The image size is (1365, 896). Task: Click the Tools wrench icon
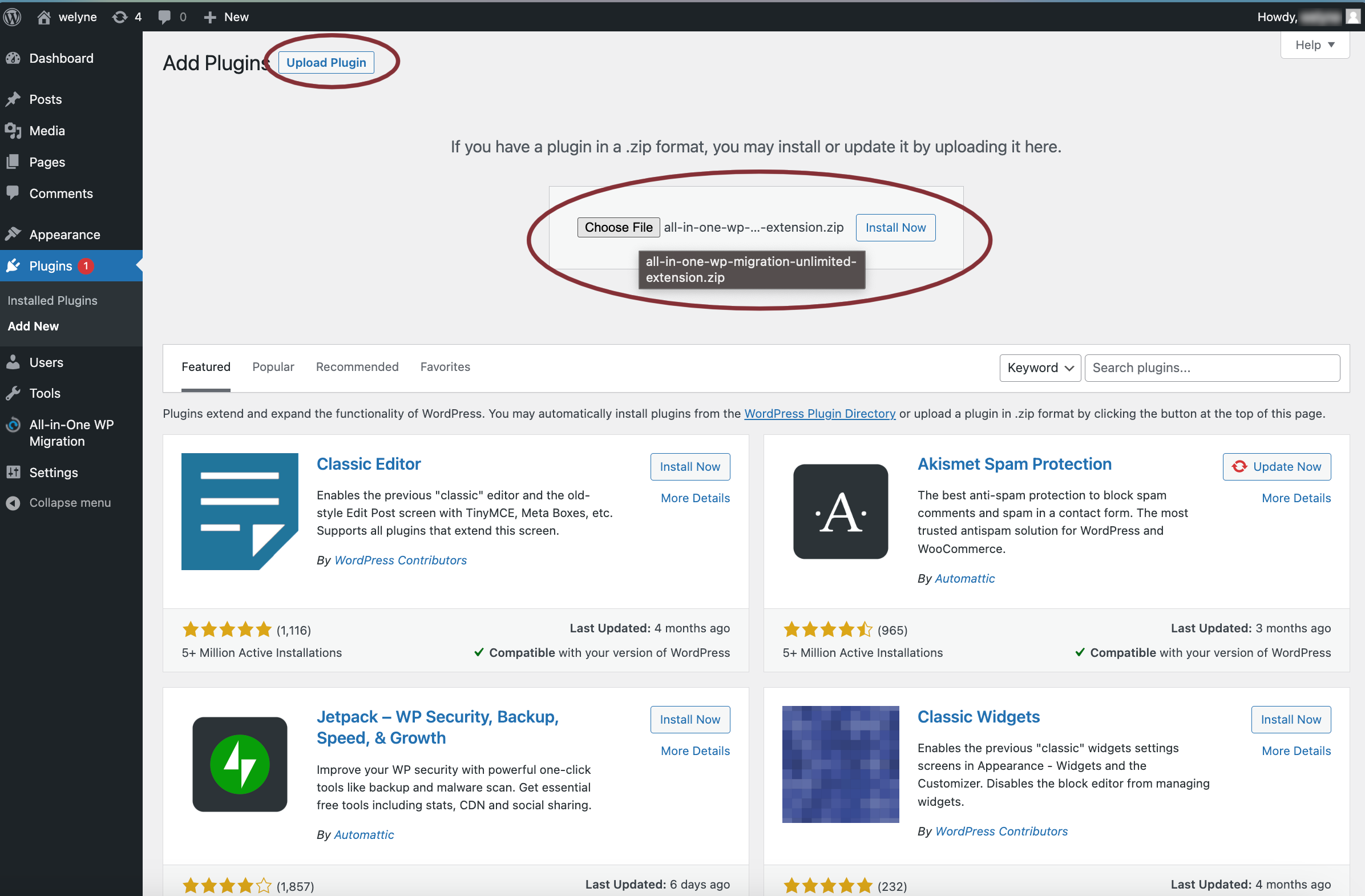[x=13, y=393]
